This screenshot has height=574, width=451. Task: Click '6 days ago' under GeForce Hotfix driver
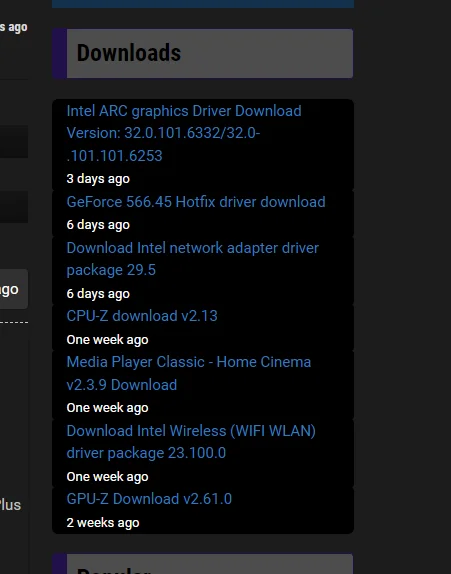click(98, 225)
